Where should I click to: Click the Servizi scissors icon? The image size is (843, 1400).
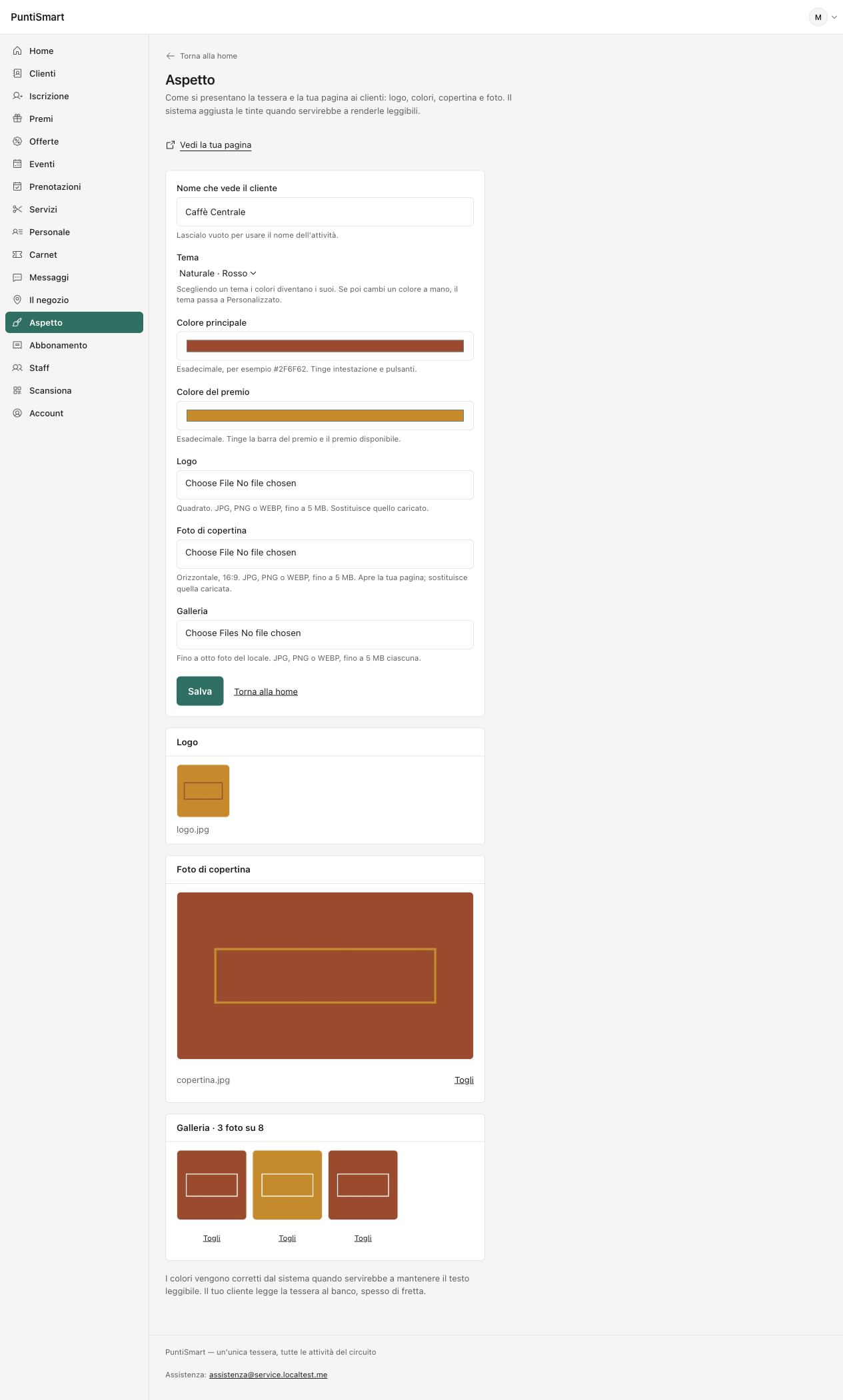click(x=17, y=209)
